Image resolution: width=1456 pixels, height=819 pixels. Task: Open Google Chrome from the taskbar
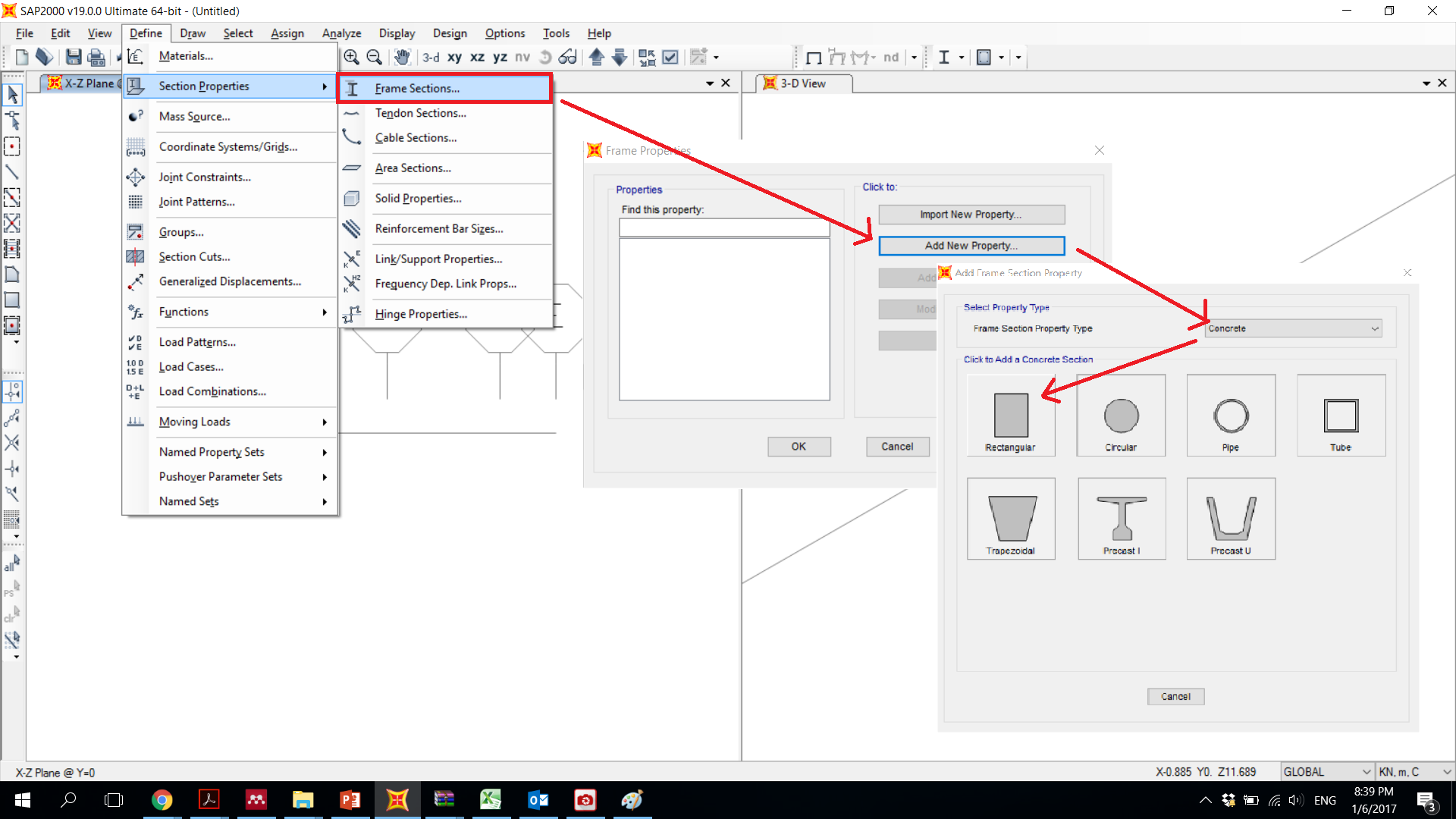pos(162,800)
